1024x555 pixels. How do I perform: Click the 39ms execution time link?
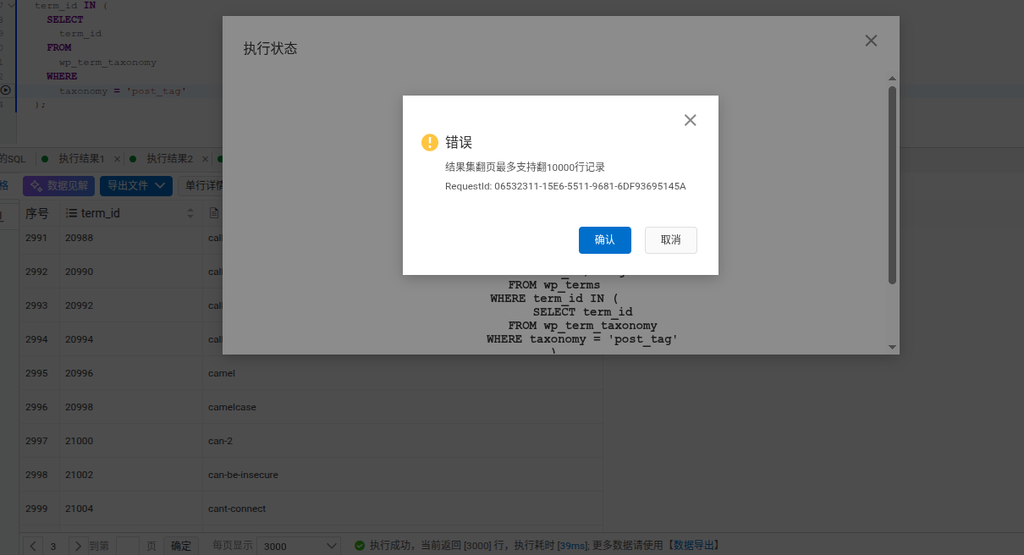click(573, 545)
